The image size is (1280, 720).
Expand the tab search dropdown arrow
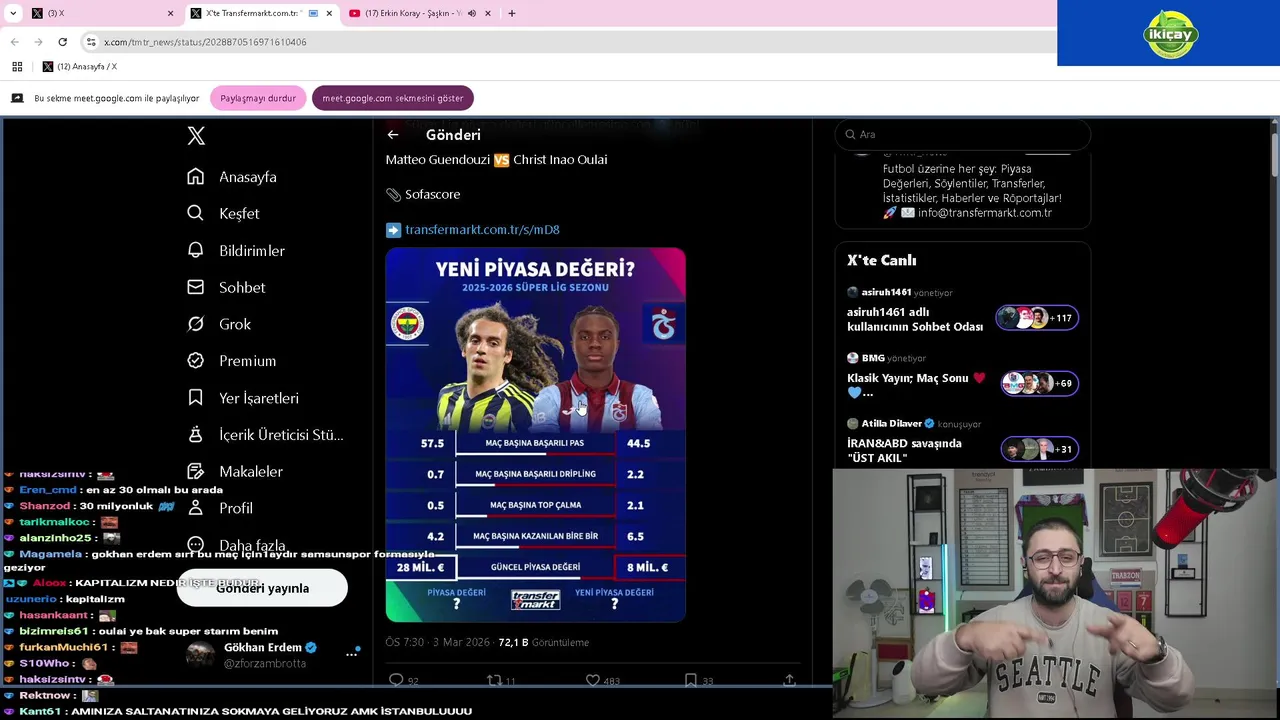click(x=13, y=13)
